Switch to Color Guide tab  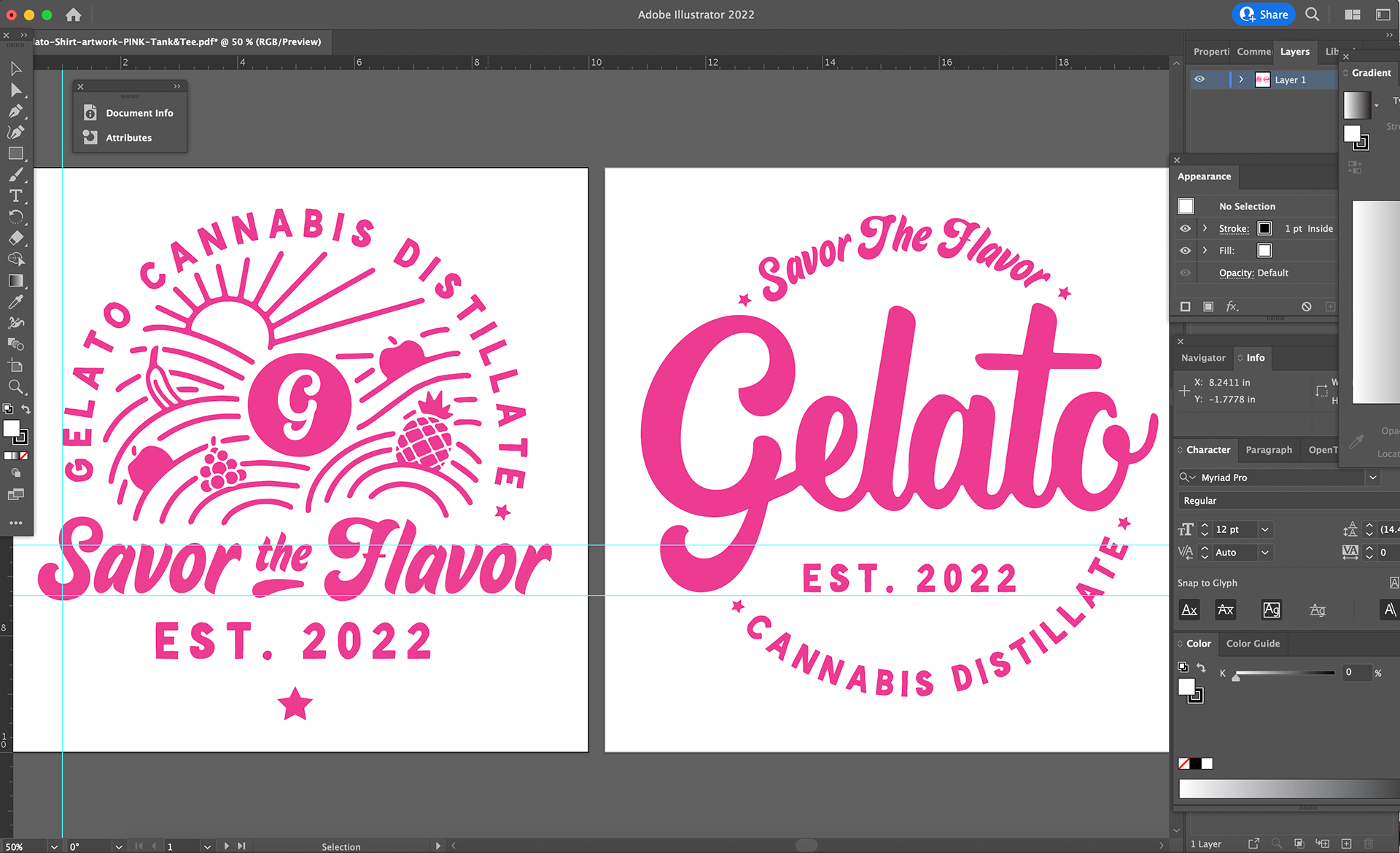coord(1253,644)
